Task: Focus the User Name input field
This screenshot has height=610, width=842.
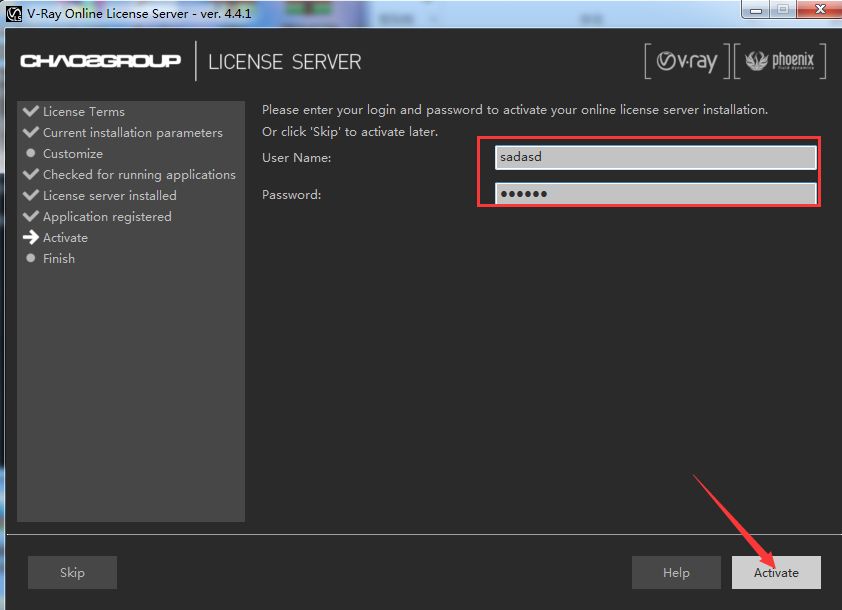Action: pyautogui.click(x=655, y=157)
